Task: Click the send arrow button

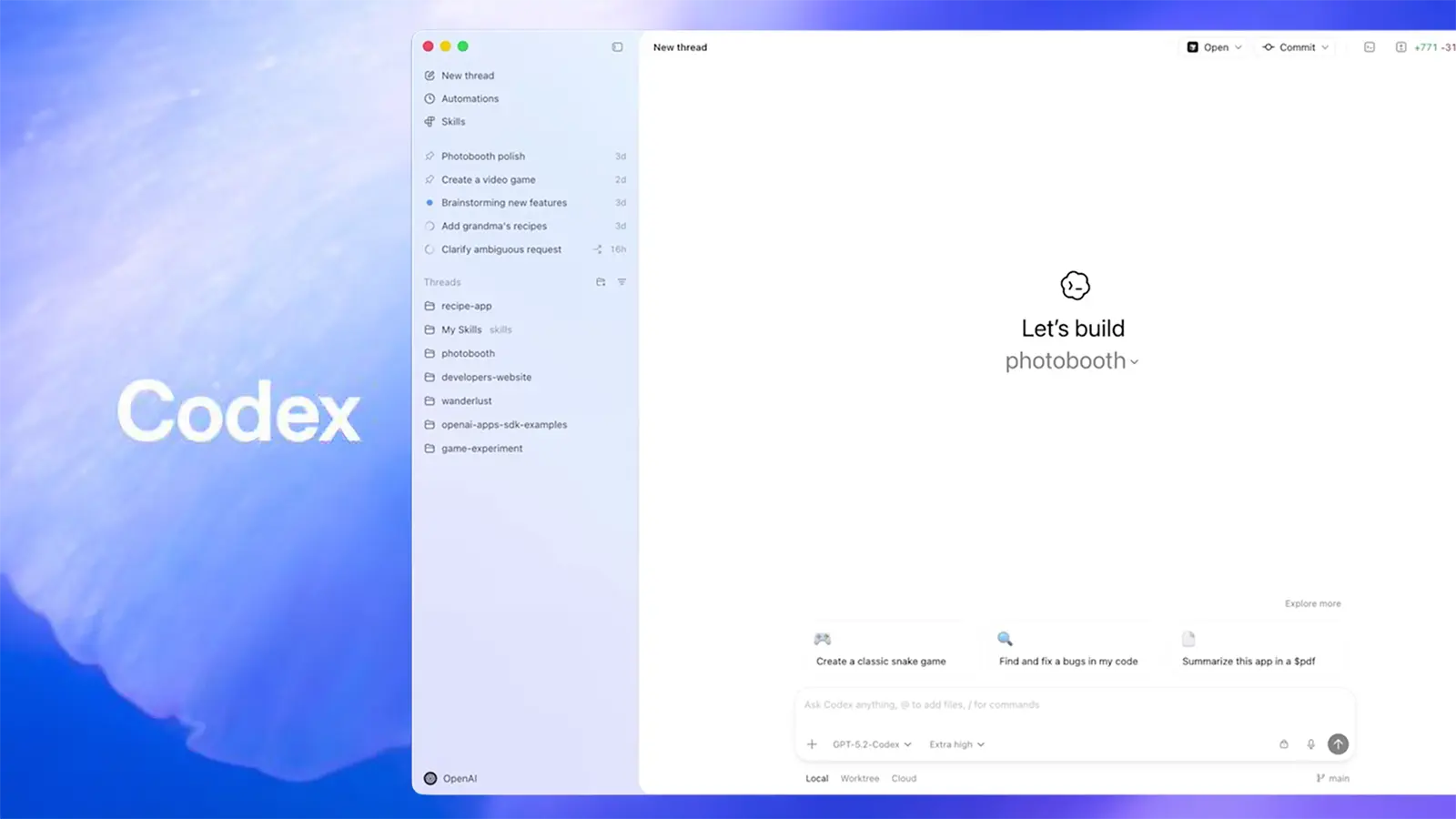Action: [1338, 743]
